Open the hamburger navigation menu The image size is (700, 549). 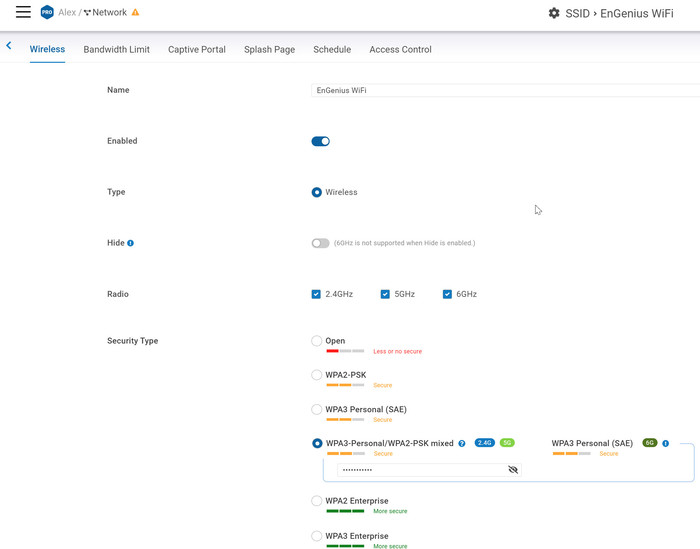click(23, 12)
